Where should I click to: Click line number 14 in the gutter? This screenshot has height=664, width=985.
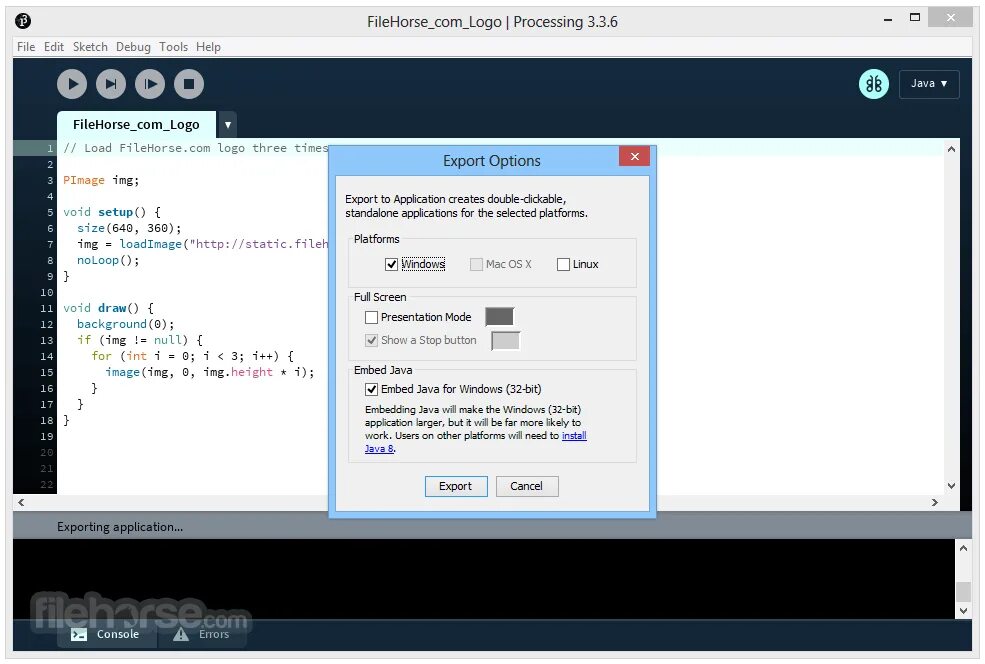coord(46,356)
